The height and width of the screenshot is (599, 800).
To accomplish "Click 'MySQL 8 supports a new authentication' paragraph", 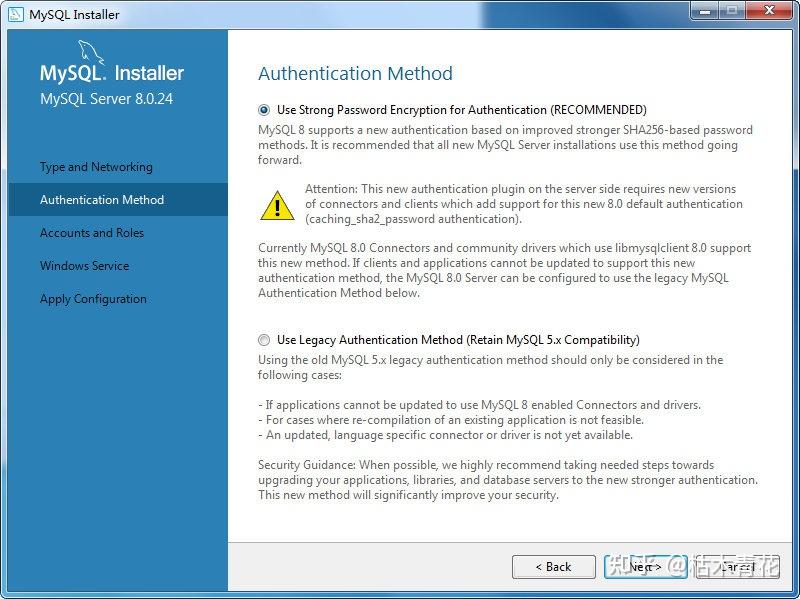I will 505,145.
